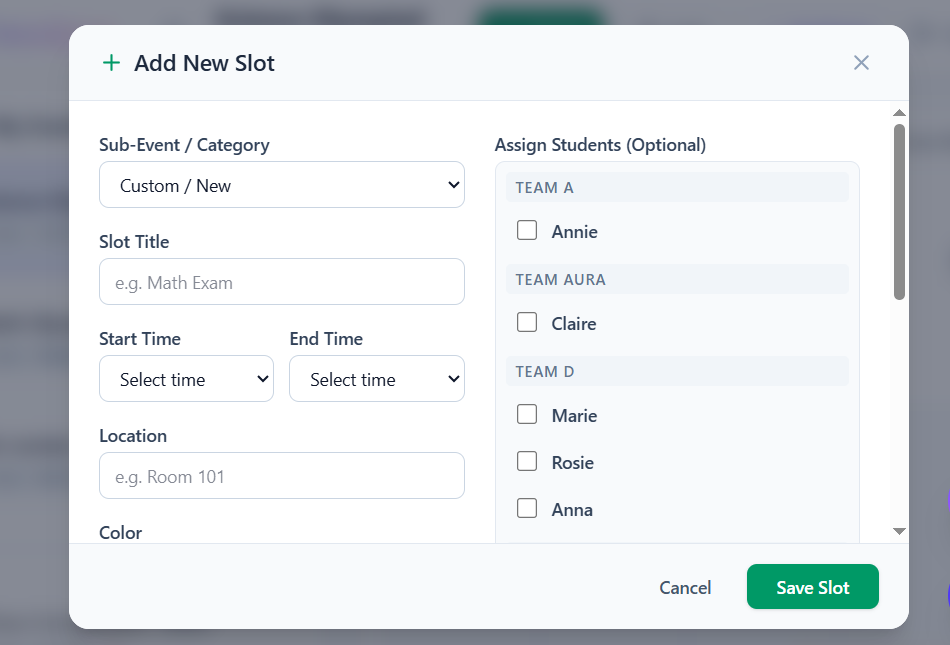
Task: Toggle the Anna checkbox
Action: click(527, 509)
